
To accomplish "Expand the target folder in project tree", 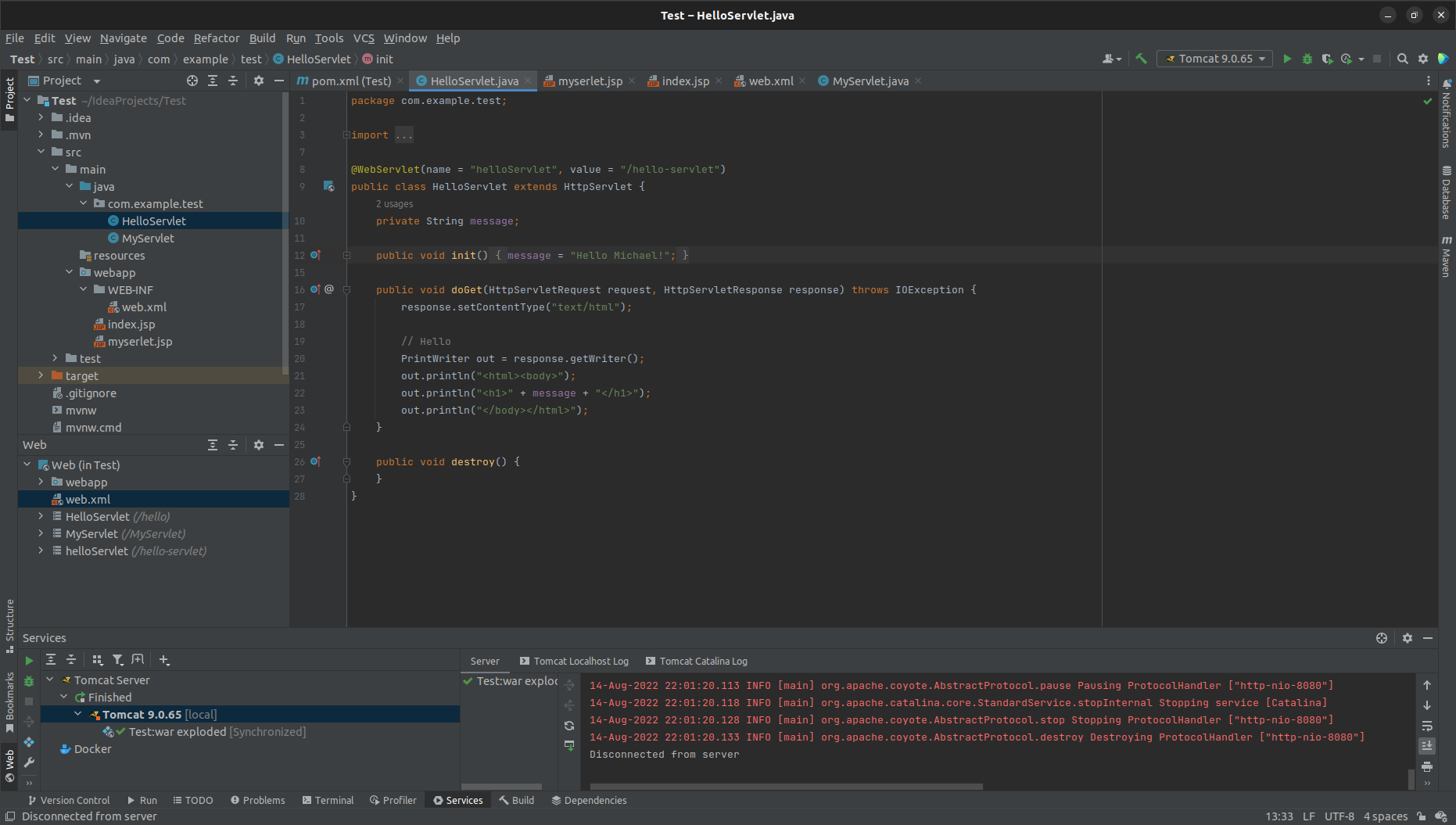I will [41, 376].
